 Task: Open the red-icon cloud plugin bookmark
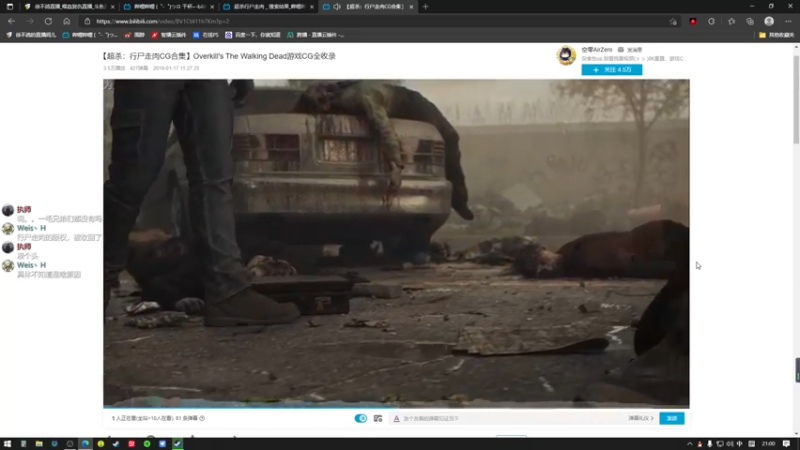(168, 35)
